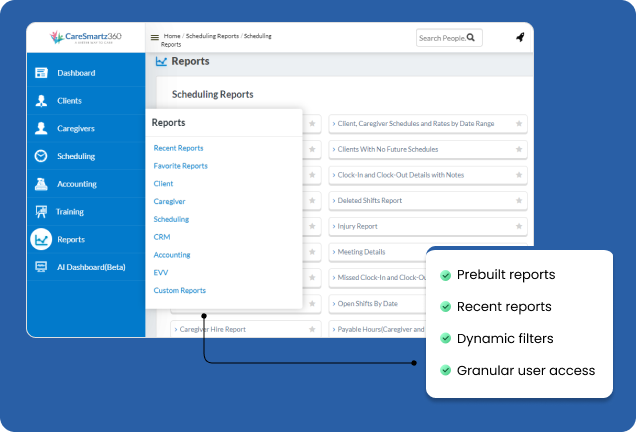
Task: Expand the Caregiver Hire Report
Action: [211, 329]
